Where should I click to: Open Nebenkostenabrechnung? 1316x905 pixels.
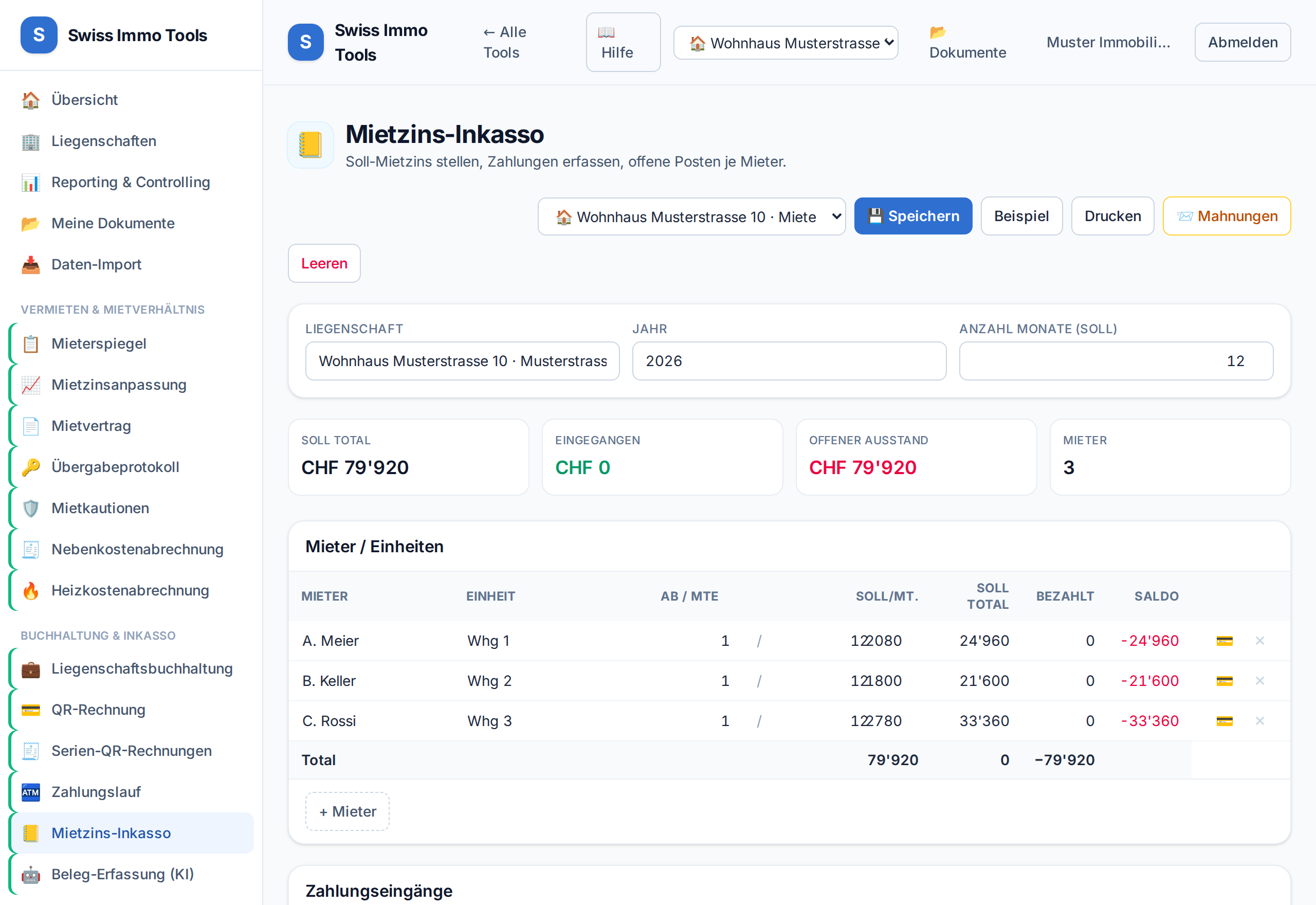click(131, 550)
